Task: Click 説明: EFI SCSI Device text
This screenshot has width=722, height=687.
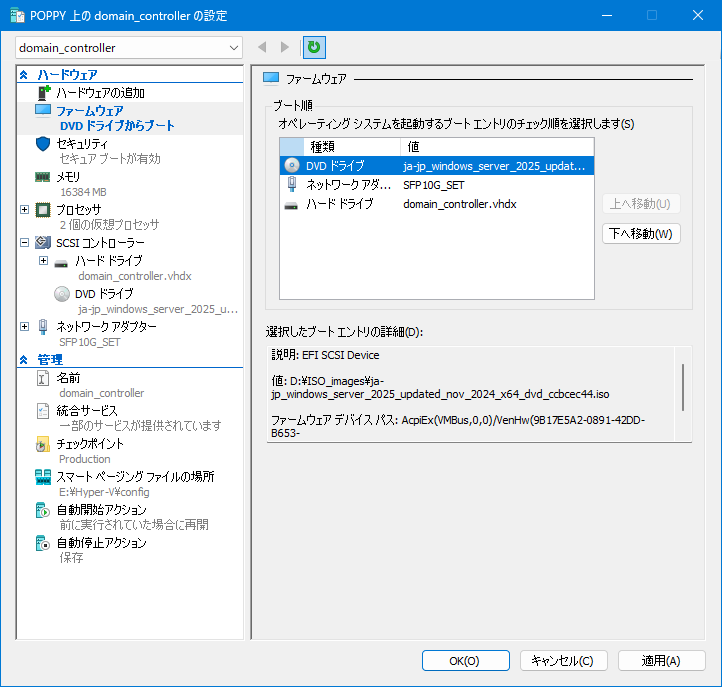Action: pos(326,355)
